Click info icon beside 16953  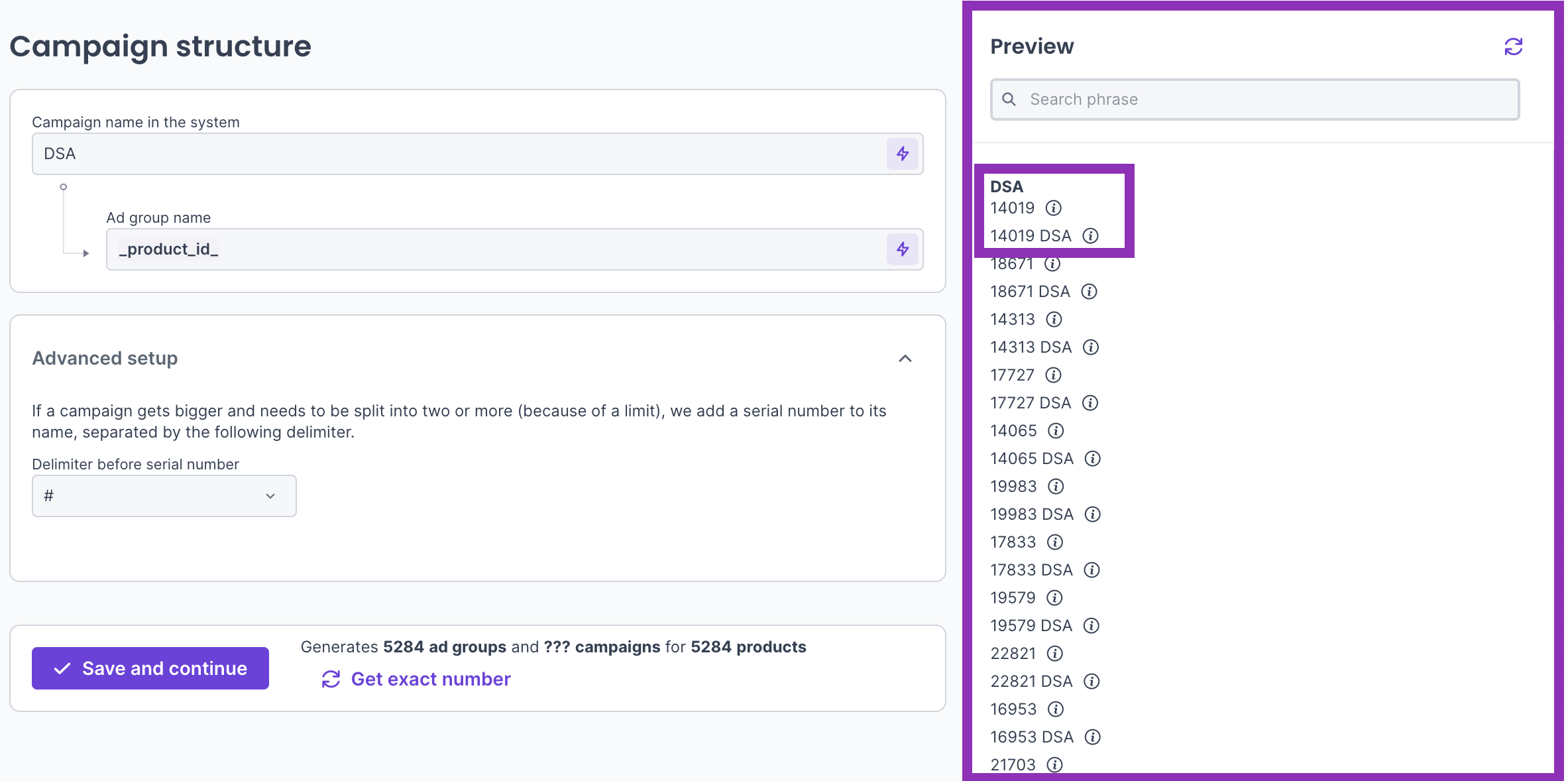coord(1056,709)
